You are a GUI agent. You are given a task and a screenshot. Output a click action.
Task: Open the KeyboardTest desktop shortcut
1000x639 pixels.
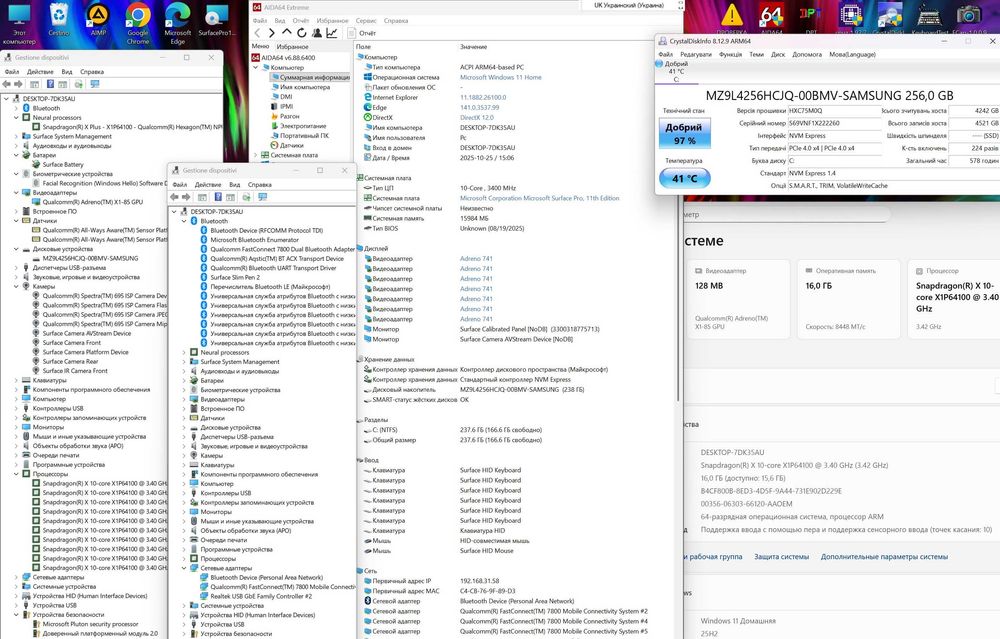929,19
